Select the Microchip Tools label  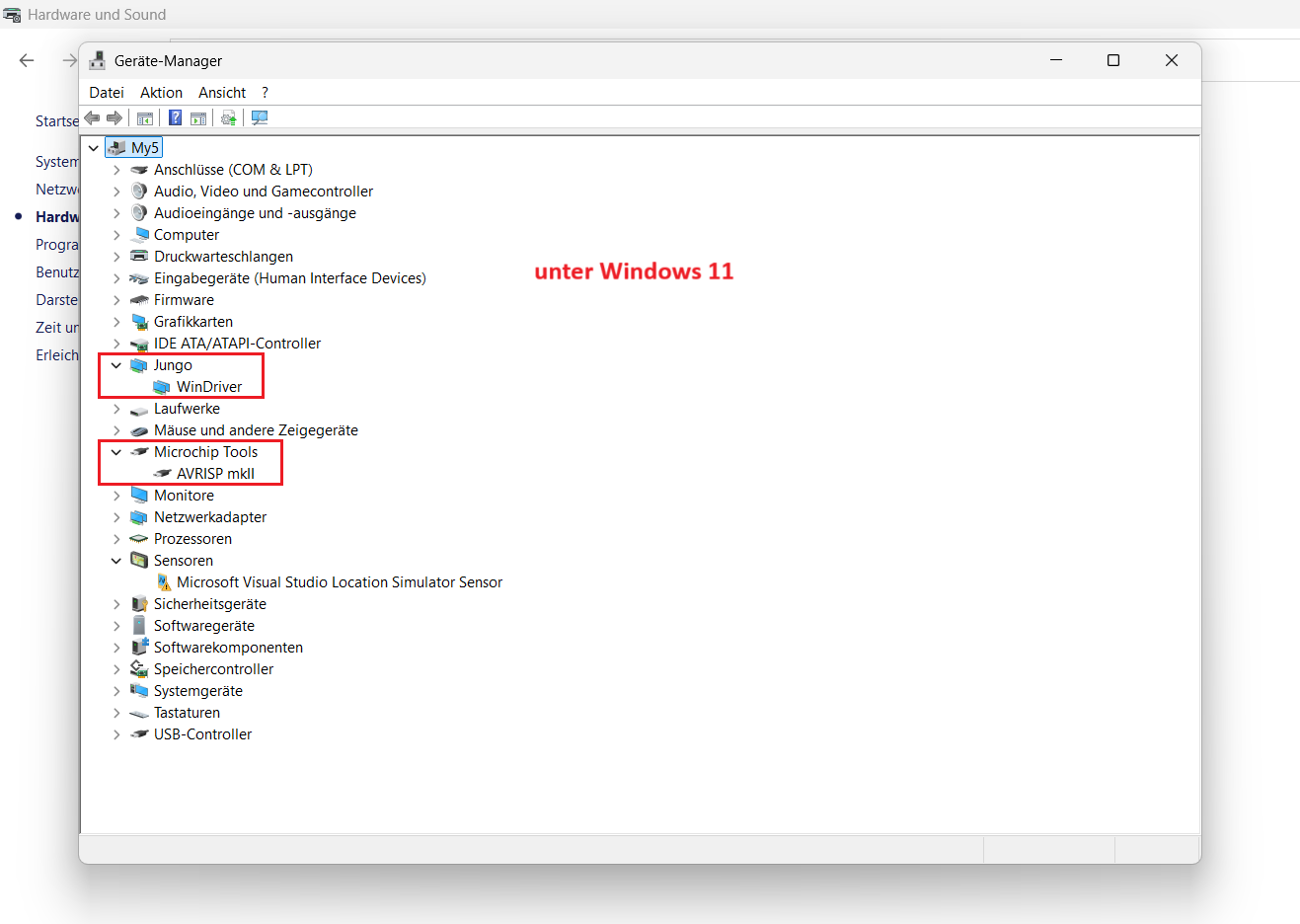[205, 452]
